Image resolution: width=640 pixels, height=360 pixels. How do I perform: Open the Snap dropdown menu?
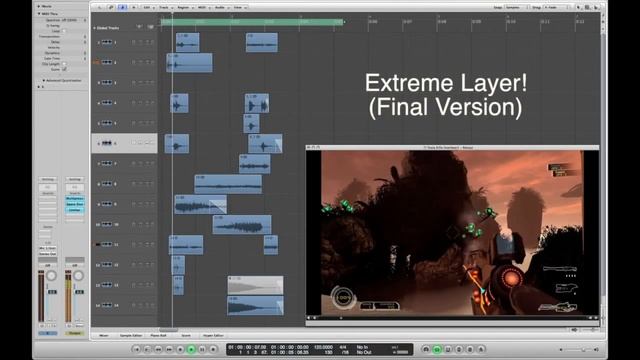(516, 7)
